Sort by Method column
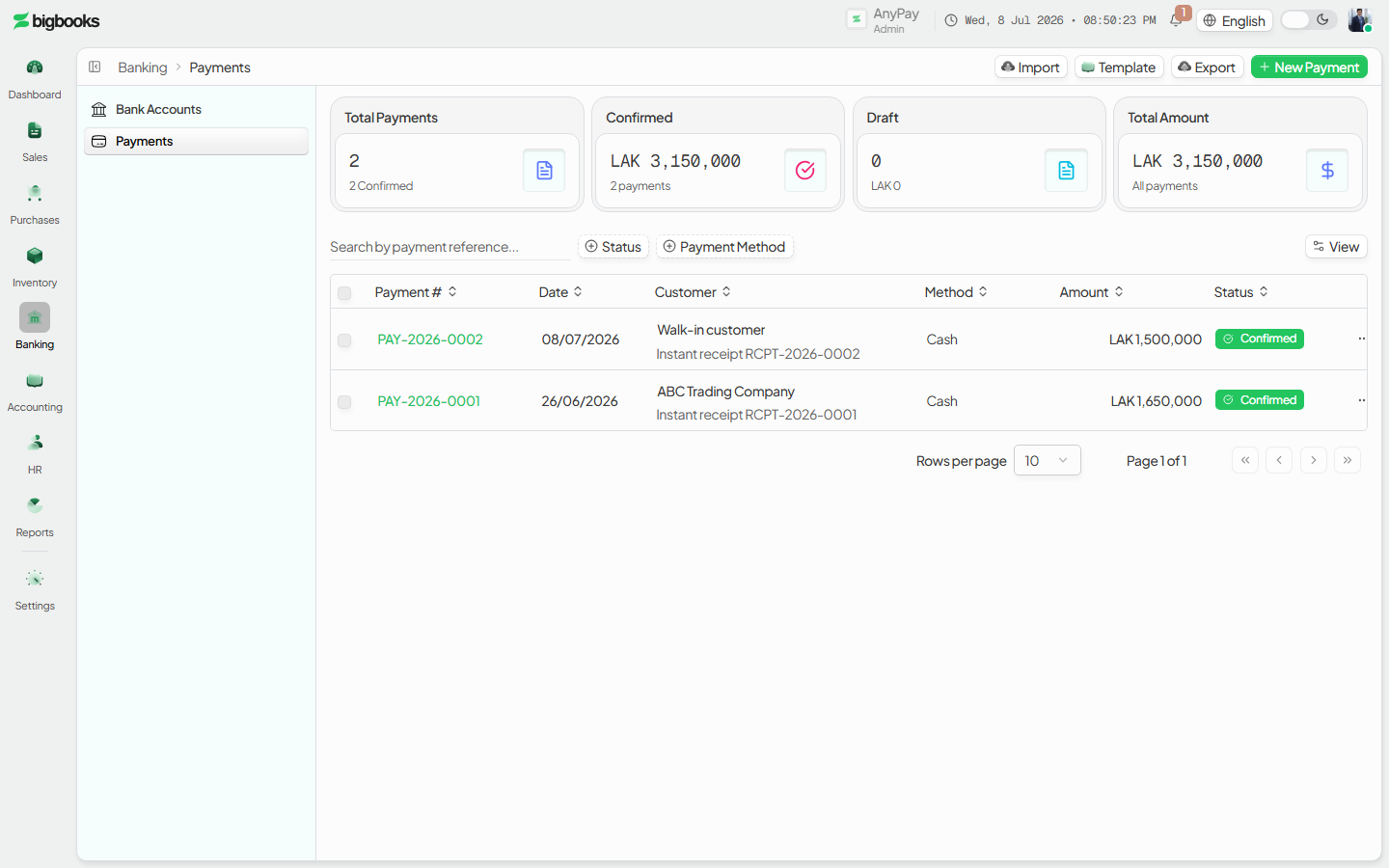 point(956,292)
